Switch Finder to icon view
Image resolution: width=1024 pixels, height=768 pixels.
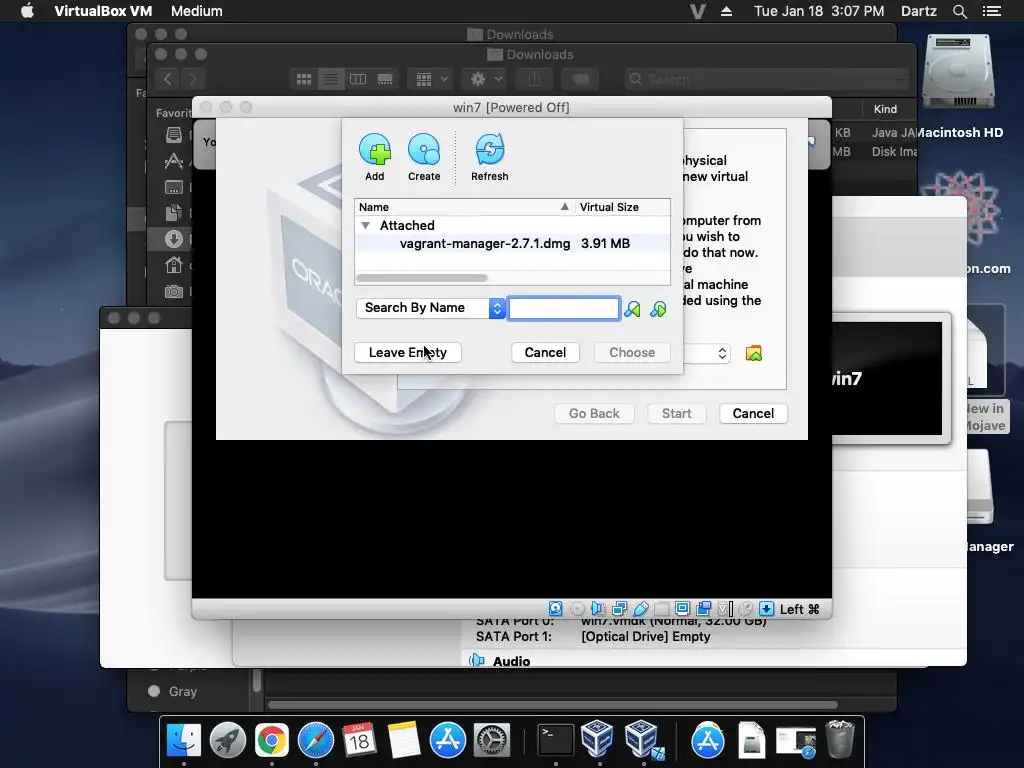[x=304, y=79]
